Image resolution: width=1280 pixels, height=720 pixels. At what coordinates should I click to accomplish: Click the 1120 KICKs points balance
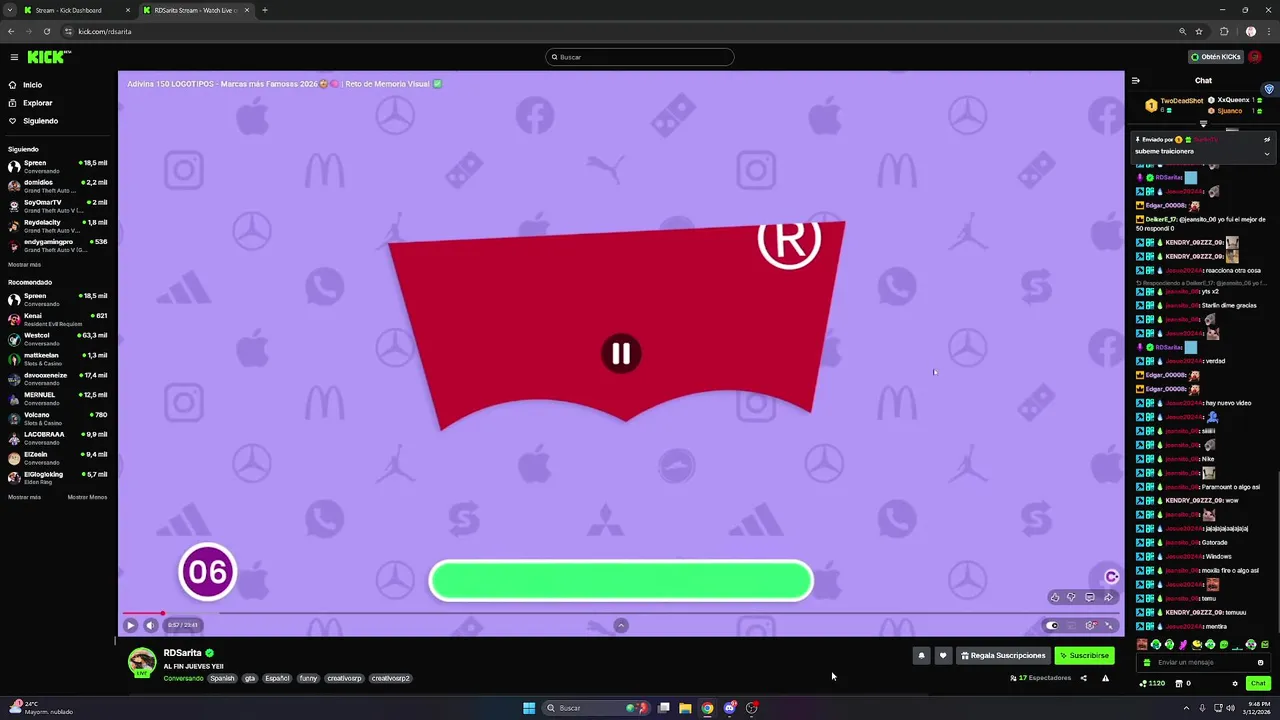coord(1152,684)
